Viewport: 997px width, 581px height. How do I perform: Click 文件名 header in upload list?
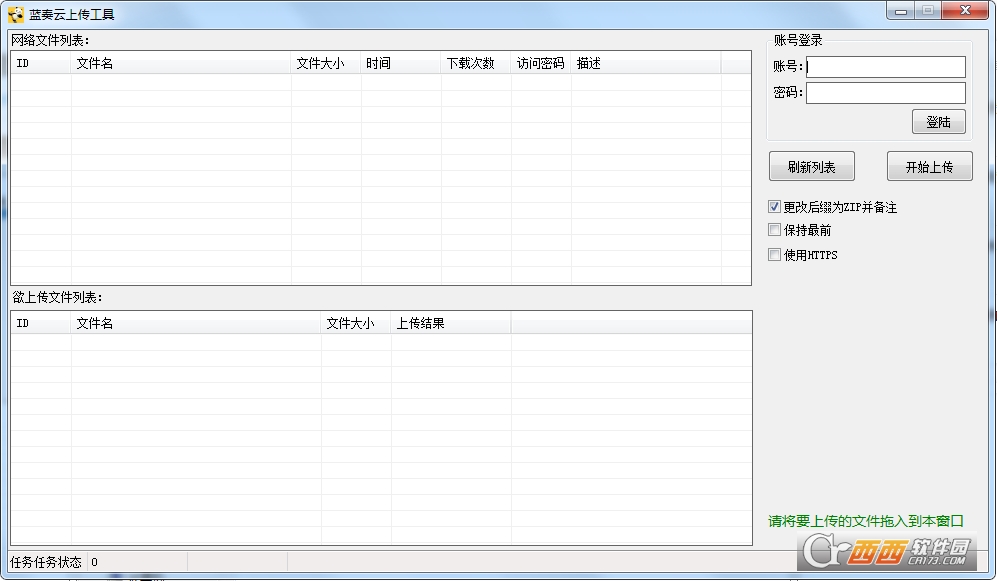pyautogui.click(x=195, y=323)
